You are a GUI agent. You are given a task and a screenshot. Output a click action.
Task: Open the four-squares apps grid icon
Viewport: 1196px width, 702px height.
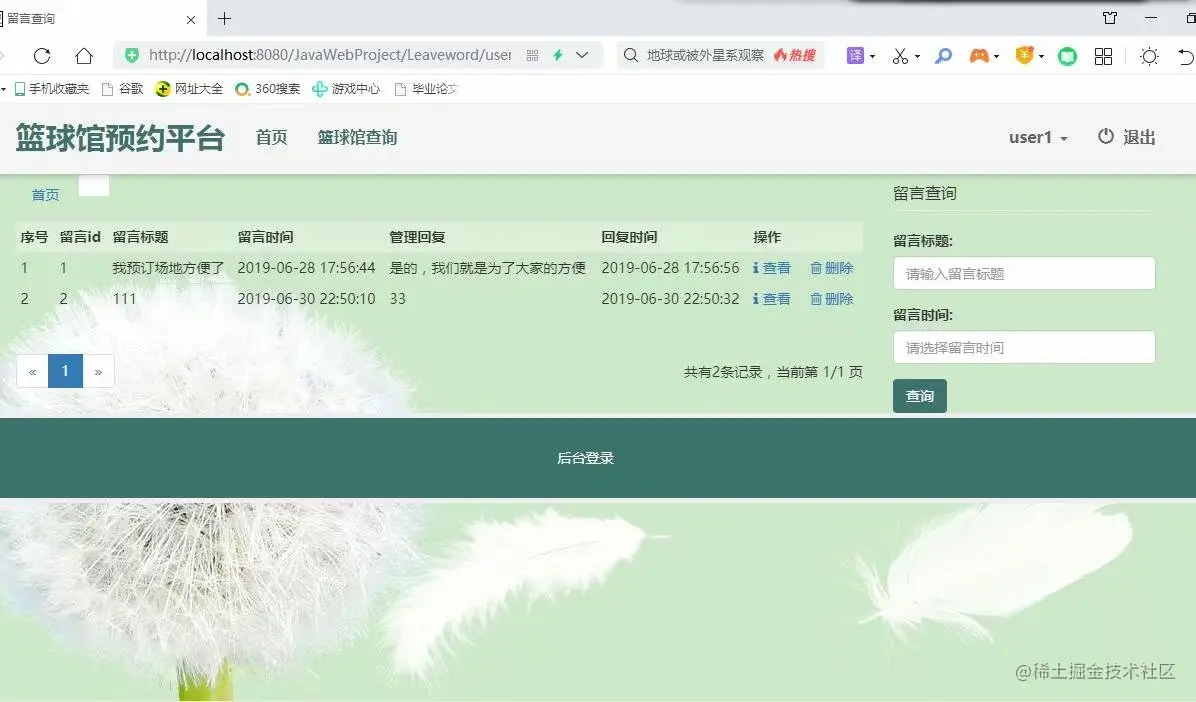click(1103, 56)
